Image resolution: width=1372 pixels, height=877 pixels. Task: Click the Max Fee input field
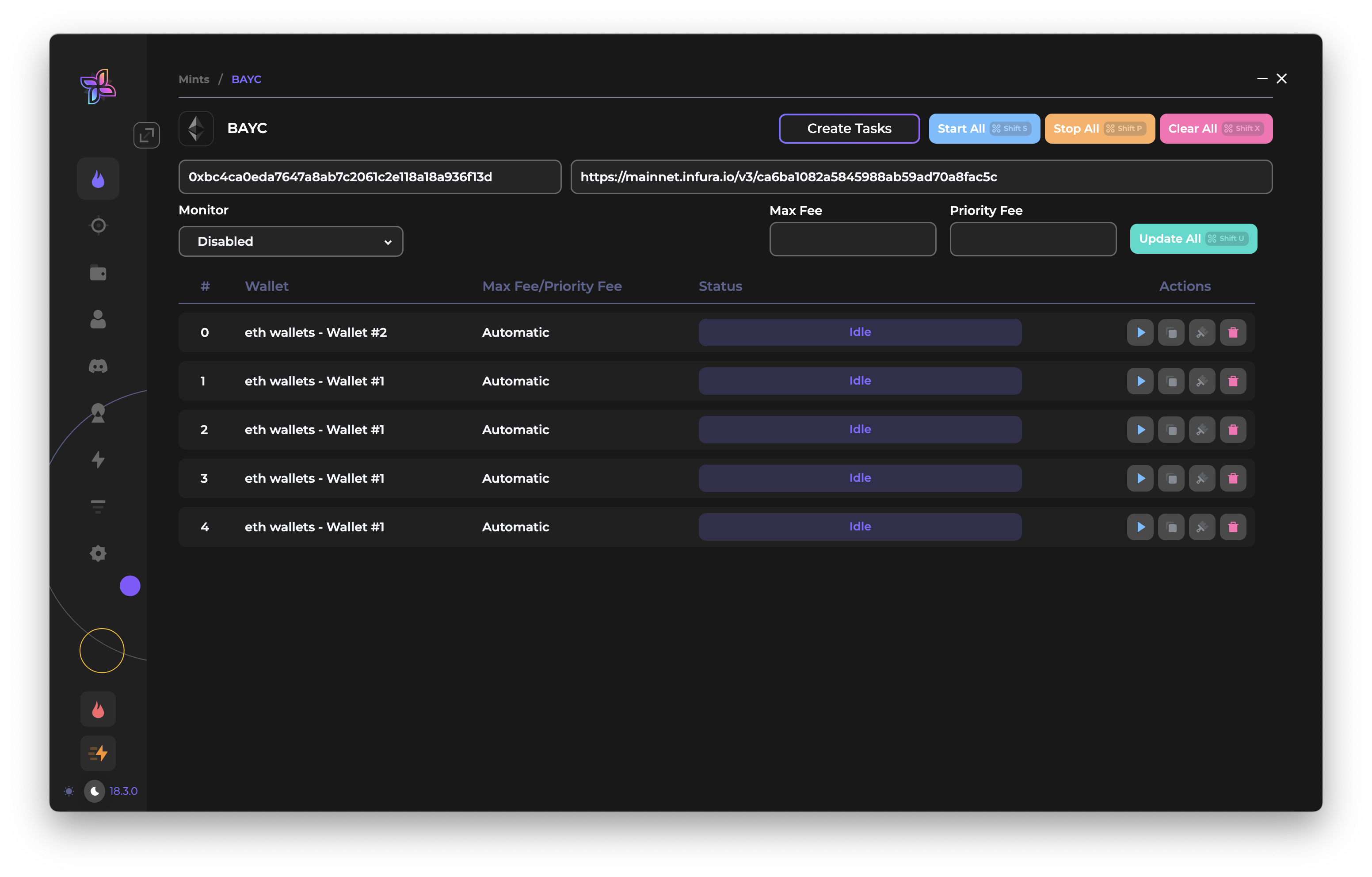tap(852, 239)
